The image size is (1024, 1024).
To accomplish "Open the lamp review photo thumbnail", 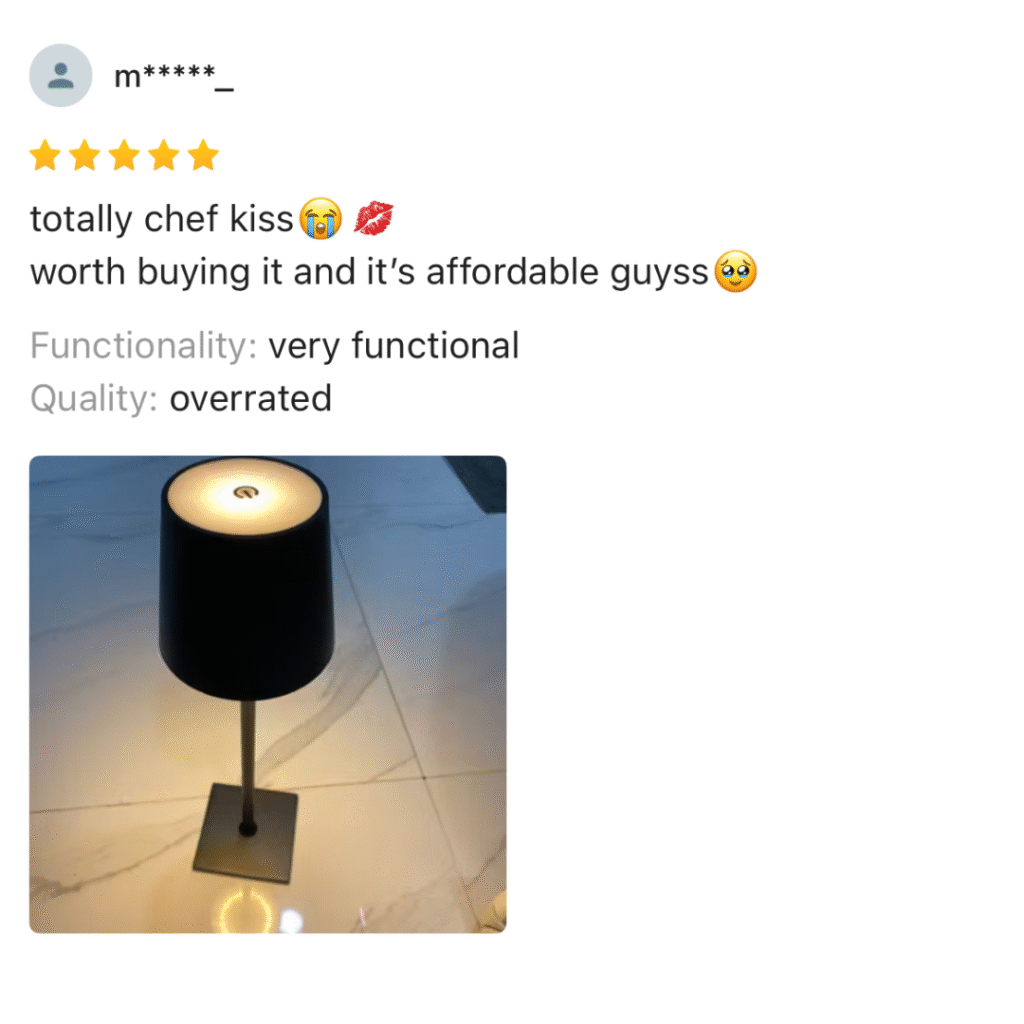I will coord(268,694).
